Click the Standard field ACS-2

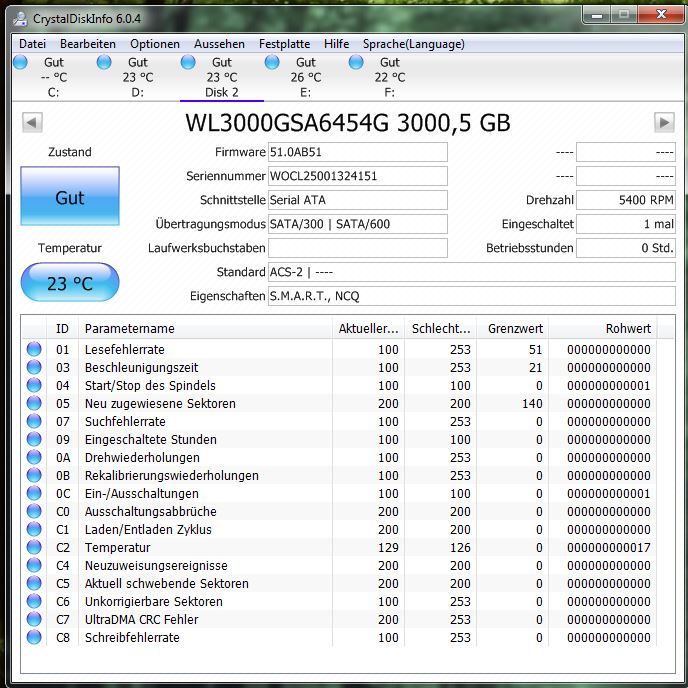(x=472, y=272)
